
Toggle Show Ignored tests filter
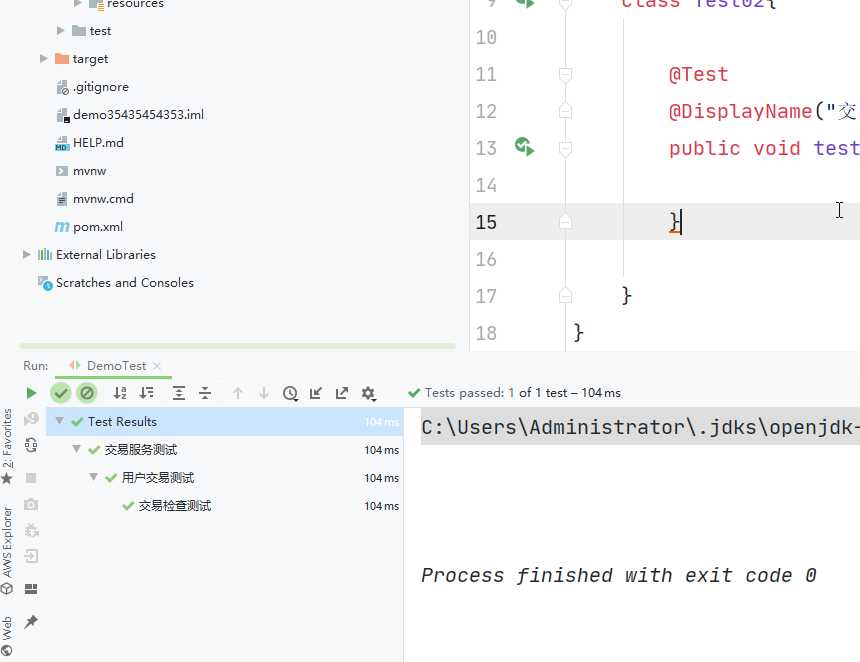87,393
